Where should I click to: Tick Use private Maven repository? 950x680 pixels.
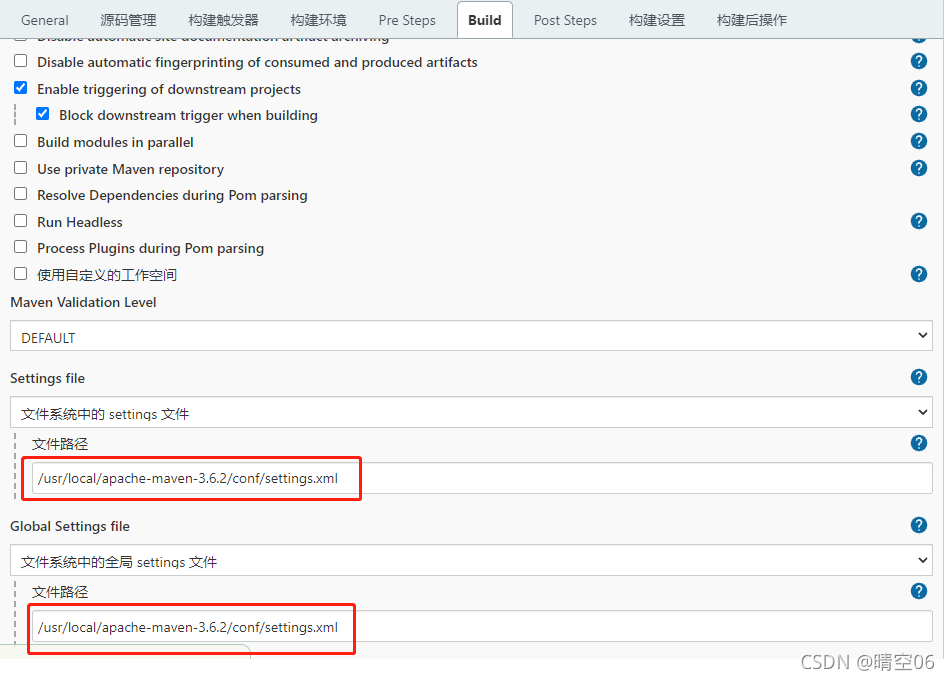pyautogui.click(x=21, y=168)
